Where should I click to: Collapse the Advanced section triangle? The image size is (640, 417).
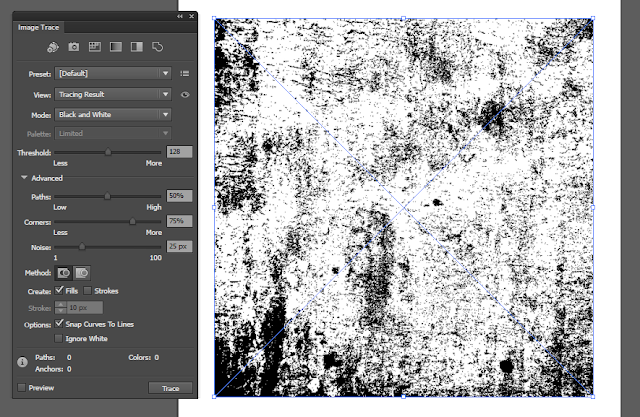24,178
